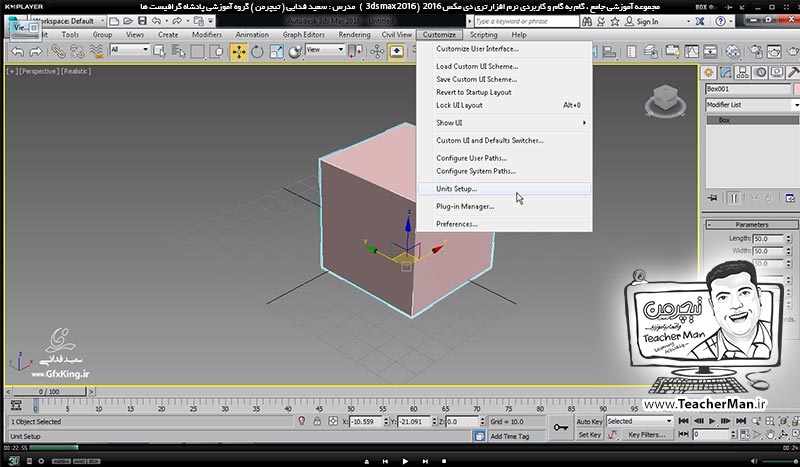Click the Bind to Space Warp icon
Viewport: 800px width, 467px height.
click(x=96, y=52)
